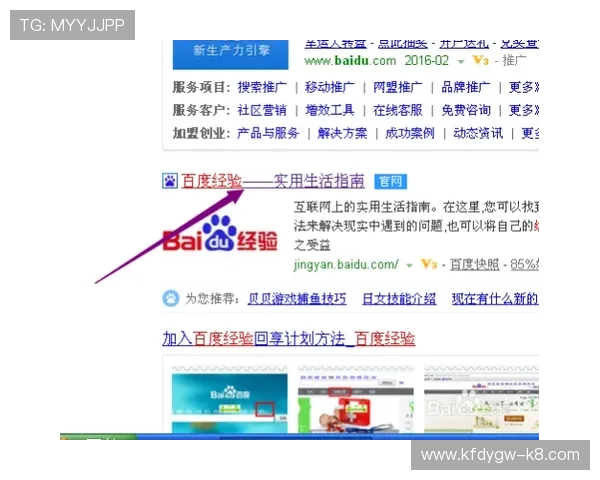Click the 85% rating link

coord(525,264)
